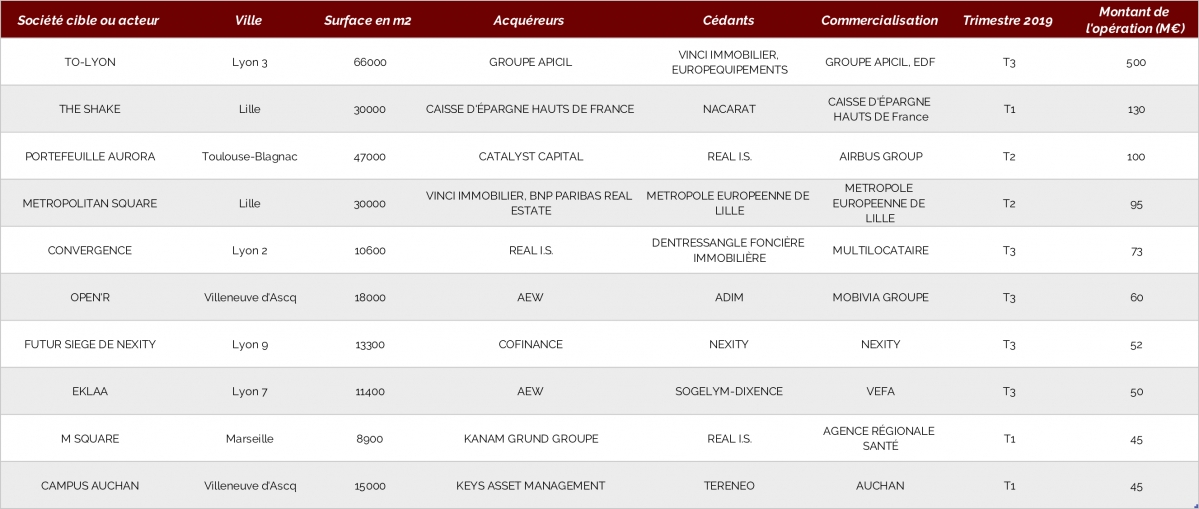This screenshot has width=1199, height=509.
Task: Click the COFINANCE acquirer cell
Action: pyautogui.click(x=530, y=345)
